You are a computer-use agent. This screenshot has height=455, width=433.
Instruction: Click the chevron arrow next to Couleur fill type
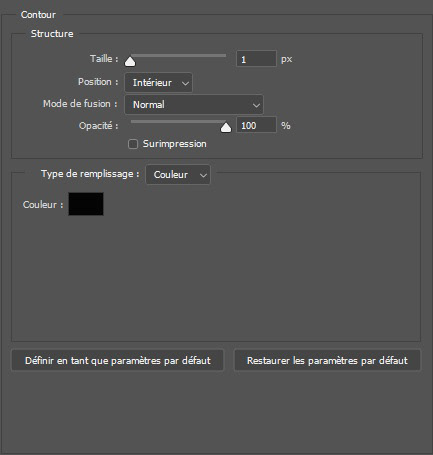click(x=203, y=175)
